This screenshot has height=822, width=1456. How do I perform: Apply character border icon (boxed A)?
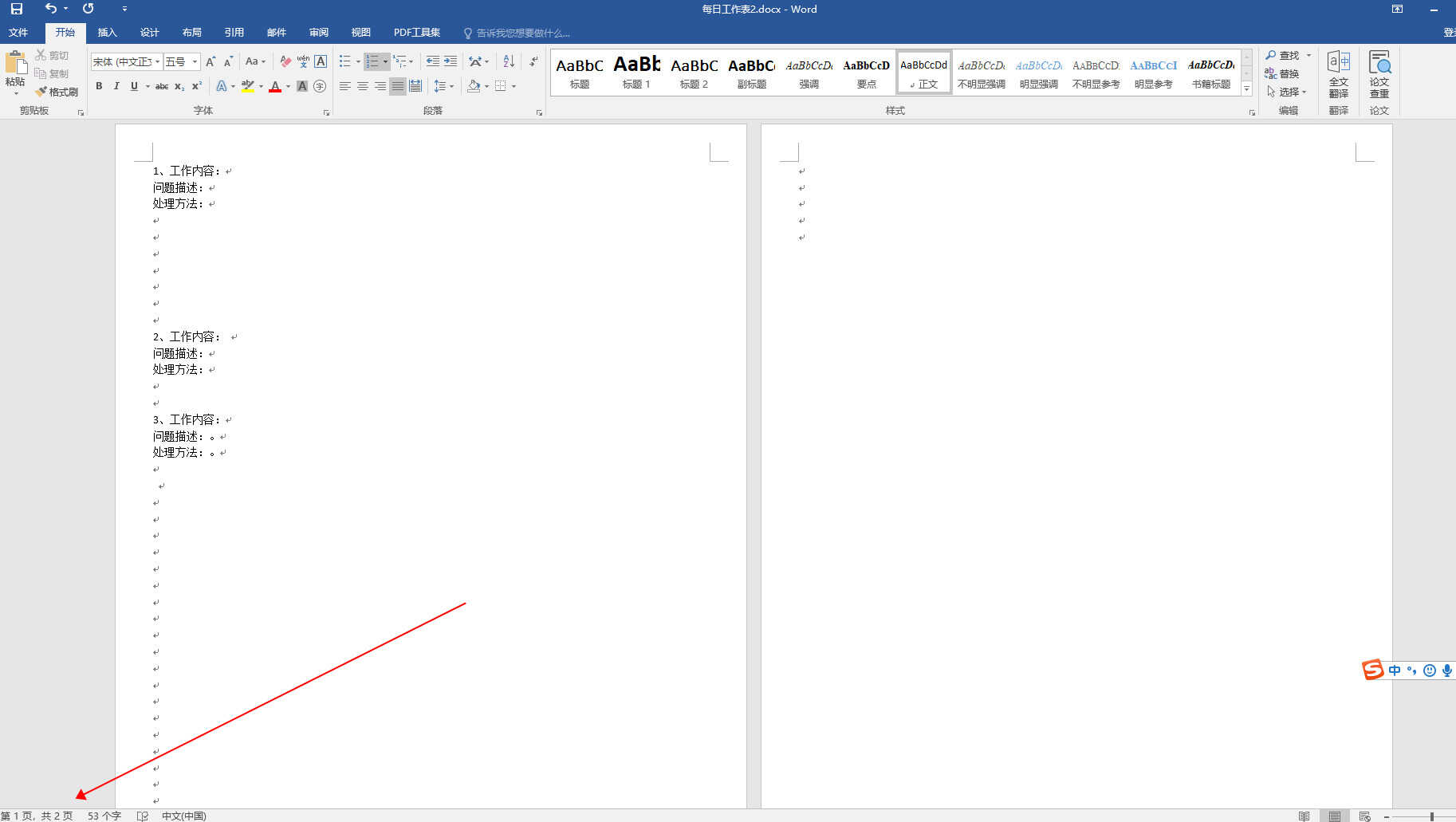pyautogui.click(x=321, y=61)
